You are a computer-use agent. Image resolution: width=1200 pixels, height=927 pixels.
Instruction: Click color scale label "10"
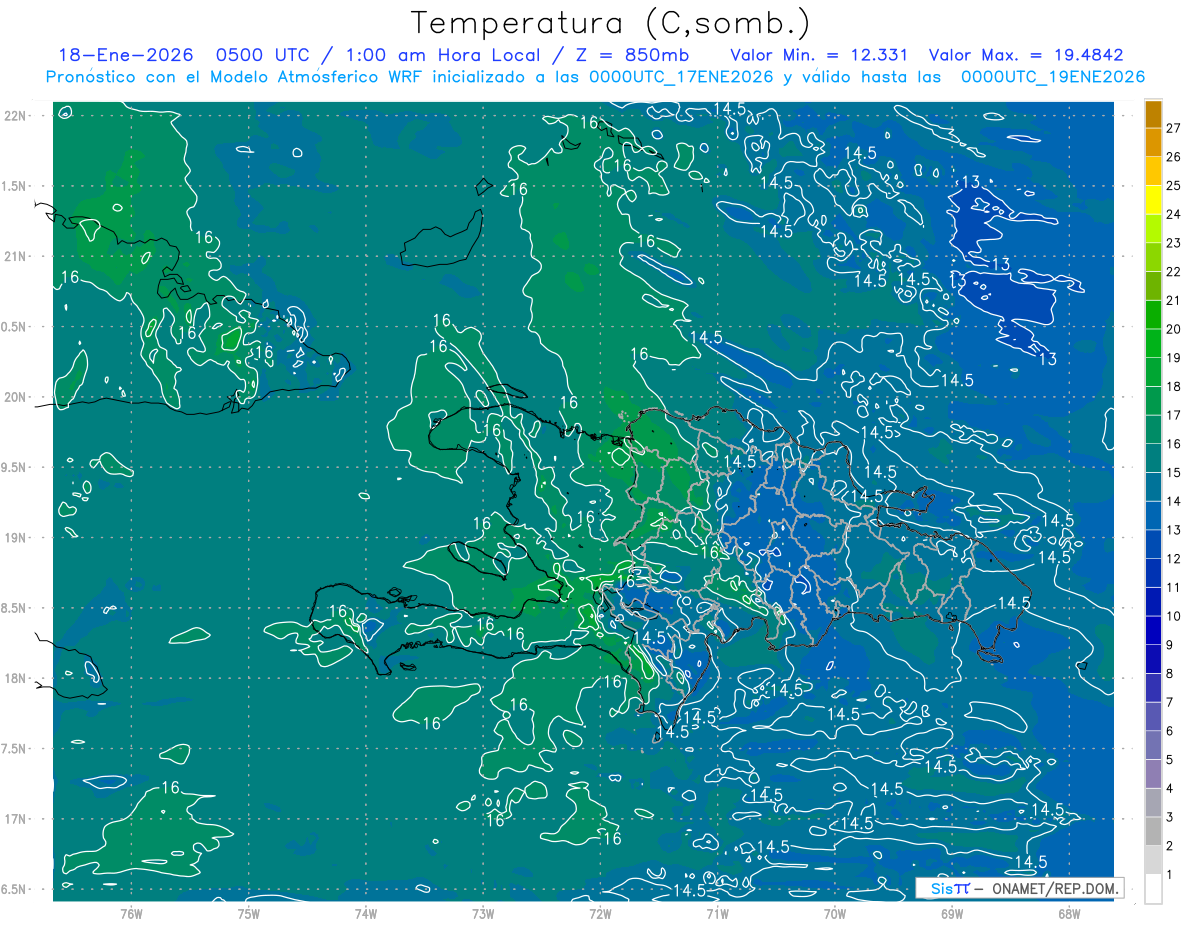point(1174,616)
